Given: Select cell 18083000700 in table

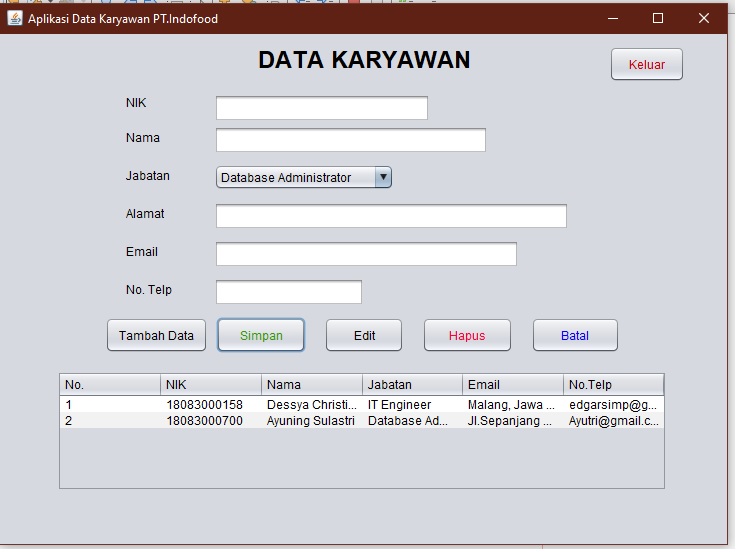Looking at the screenshot, I should coord(211,421).
